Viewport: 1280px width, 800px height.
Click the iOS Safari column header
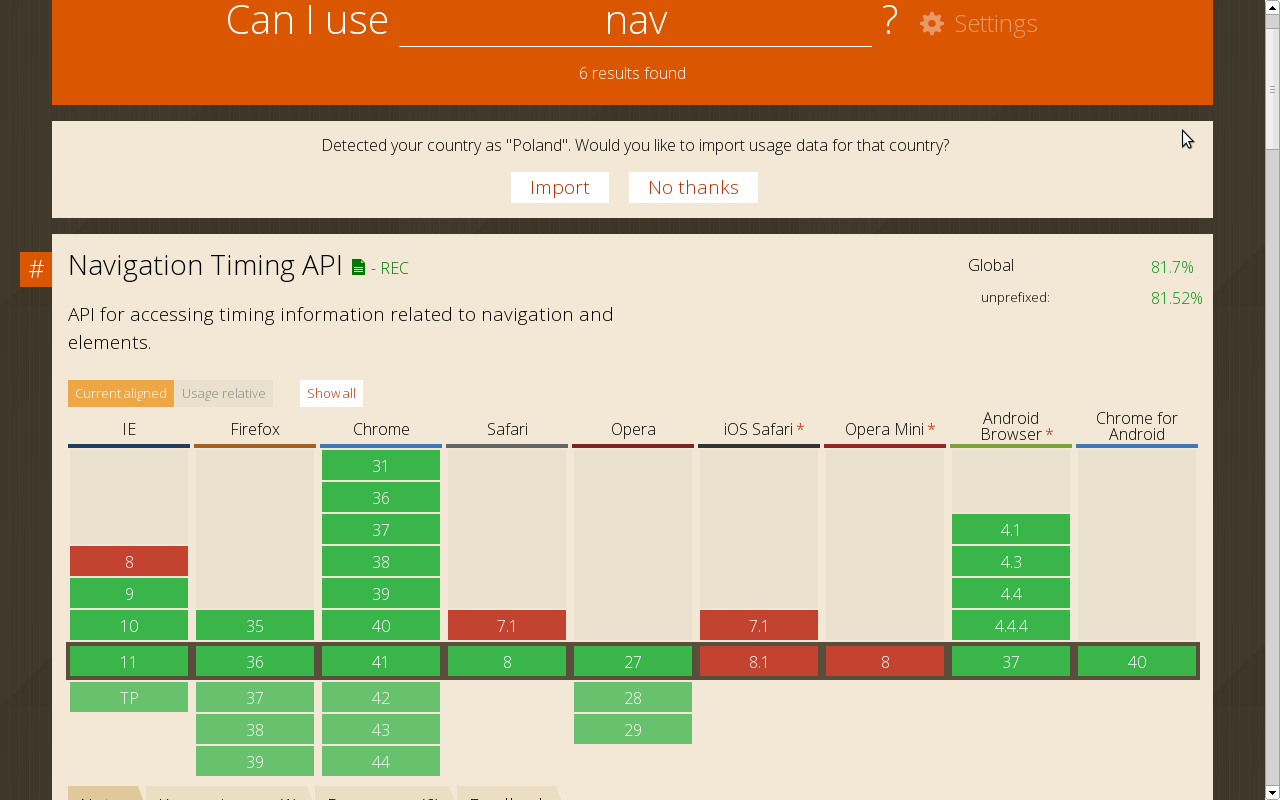[x=759, y=429]
